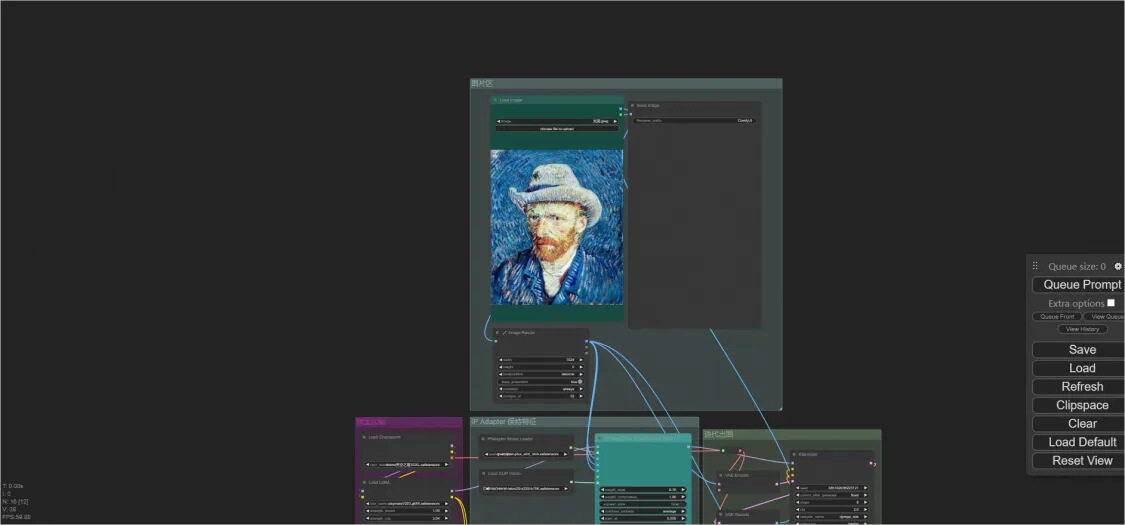Collapse the Load Checkpoint node via its dot
The height and width of the screenshot is (525, 1125).
(x=364, y=437)
